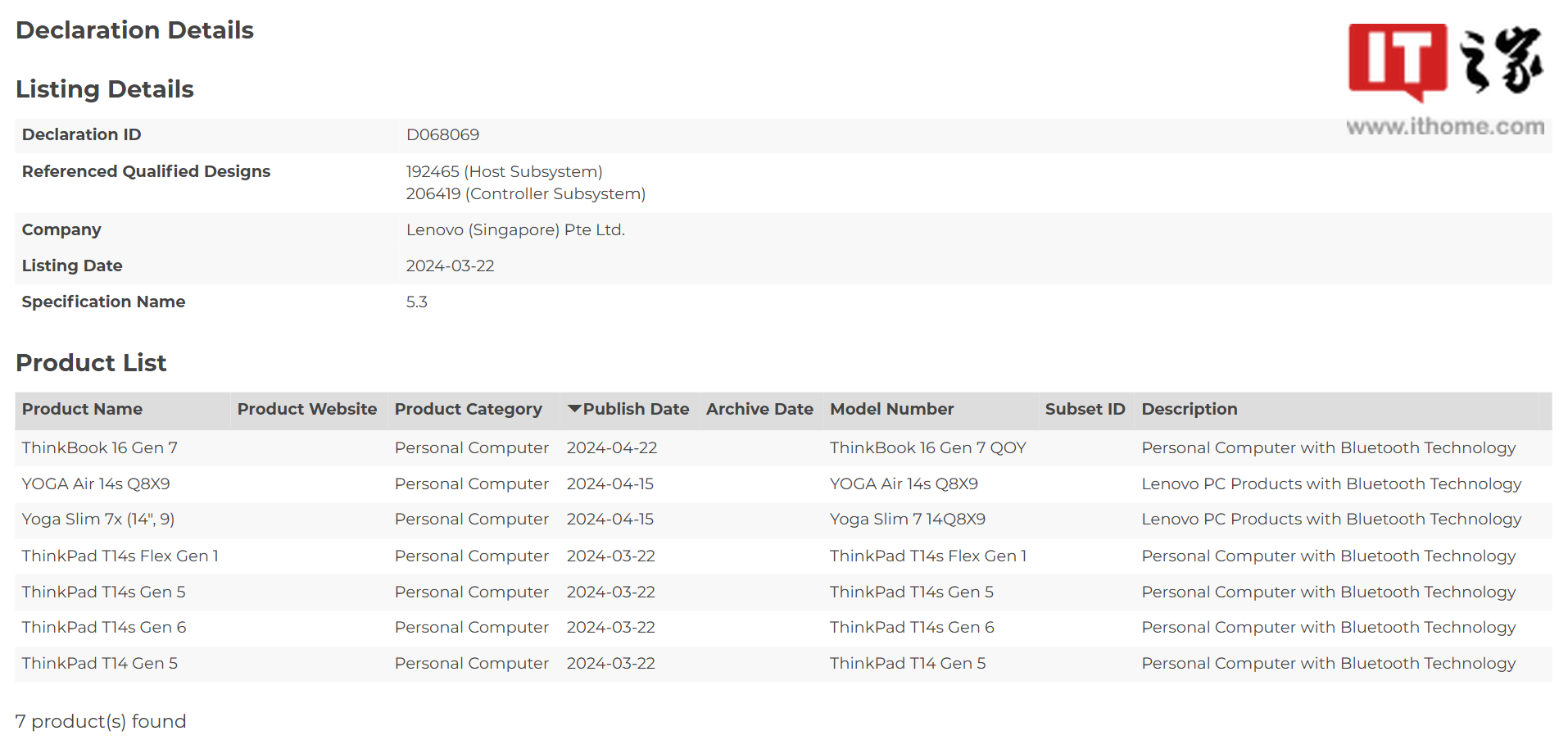Click the Subset ID column header
The width and height of the screenshot is (1568, 749).
point(1084,409)
